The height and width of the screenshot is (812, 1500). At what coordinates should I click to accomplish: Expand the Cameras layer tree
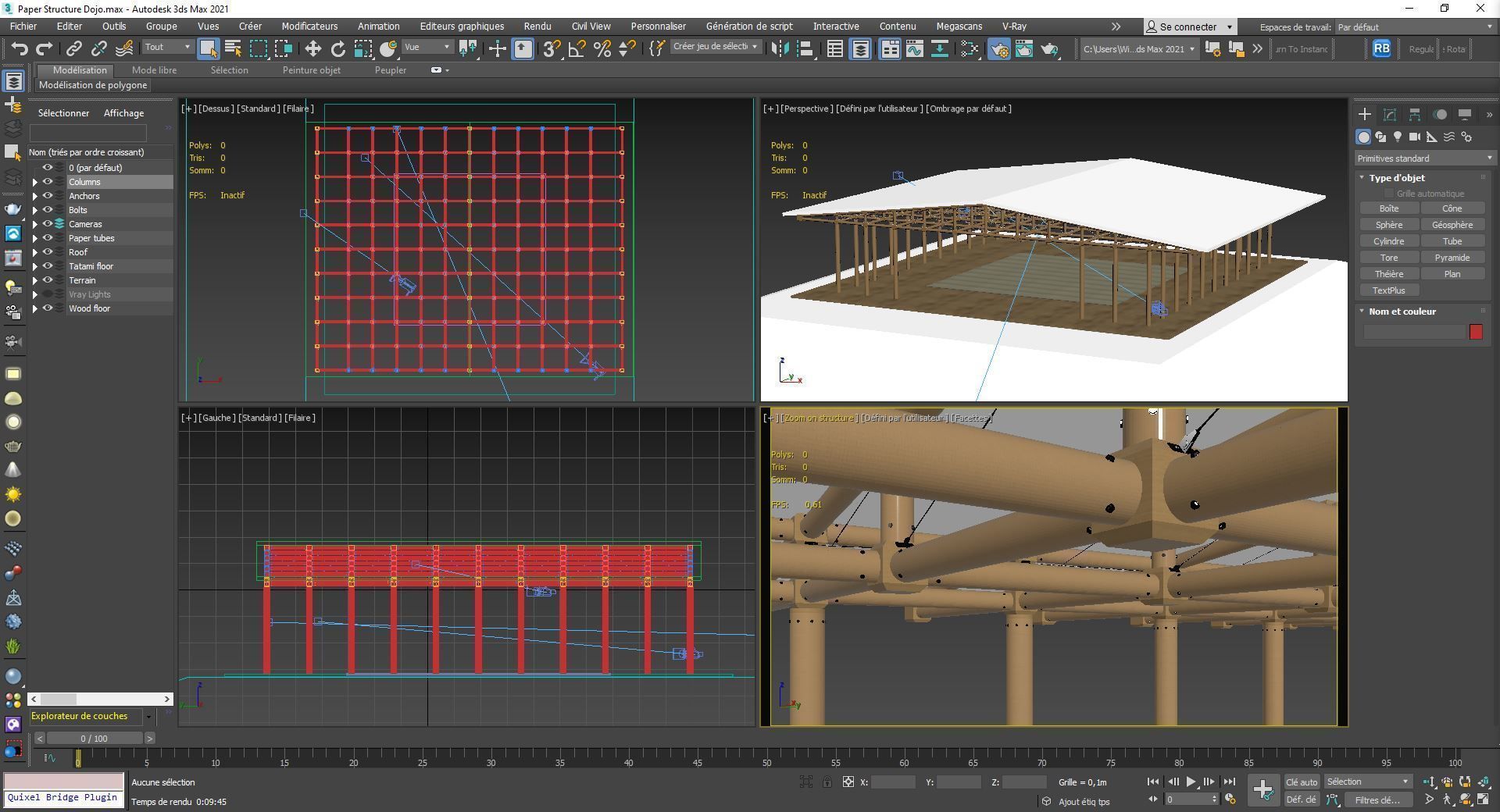coord(34,224)
